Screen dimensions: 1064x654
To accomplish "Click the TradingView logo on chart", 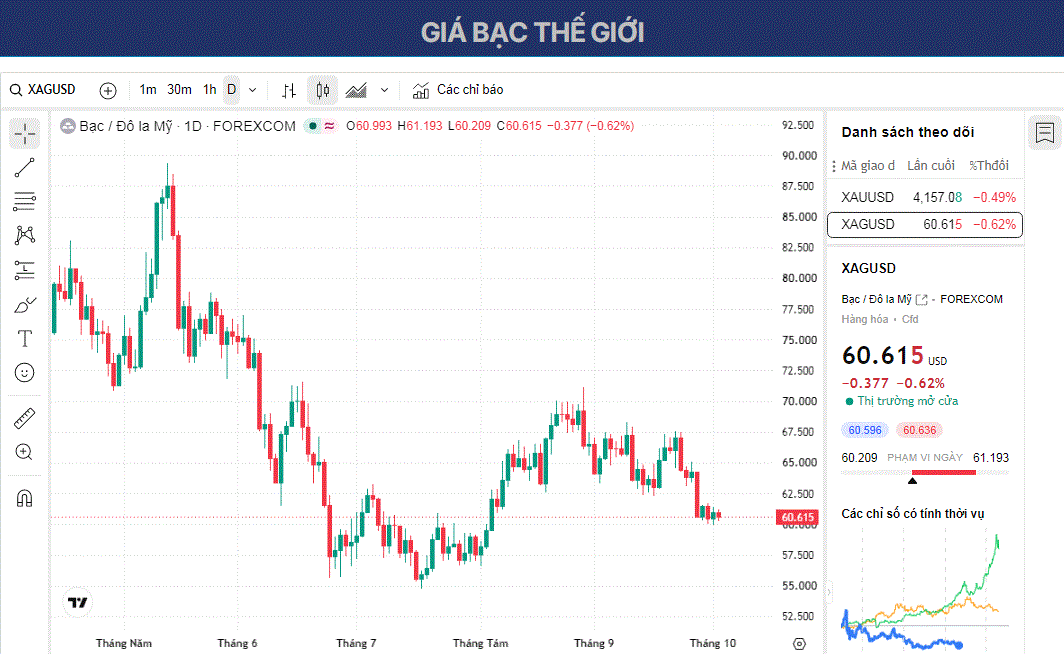I will click(77, 602).
